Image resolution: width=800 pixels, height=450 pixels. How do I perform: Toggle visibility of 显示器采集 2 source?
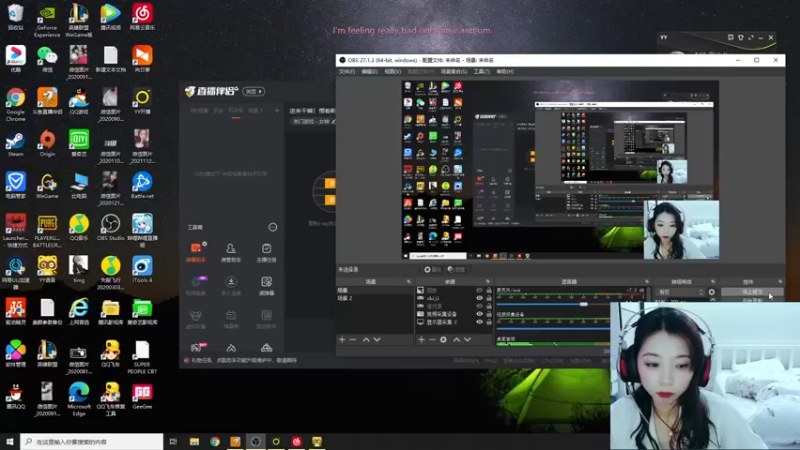(479, 322)
